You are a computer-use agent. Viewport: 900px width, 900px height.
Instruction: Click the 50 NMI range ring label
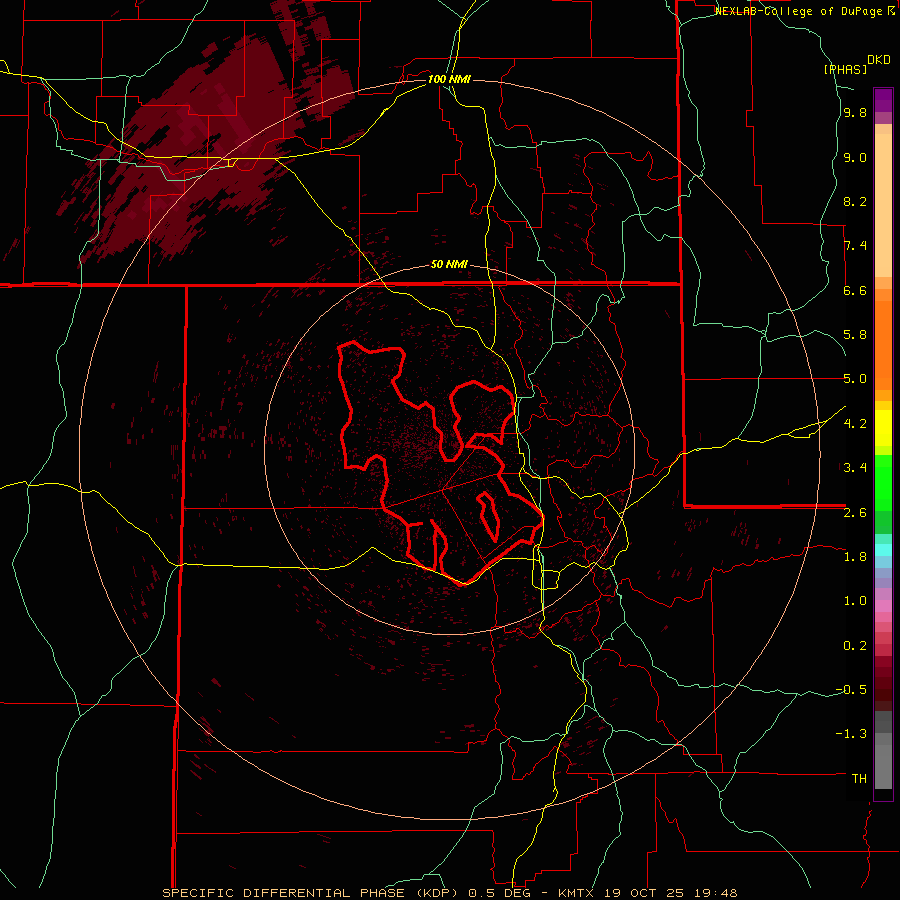(x=449, y=264)
